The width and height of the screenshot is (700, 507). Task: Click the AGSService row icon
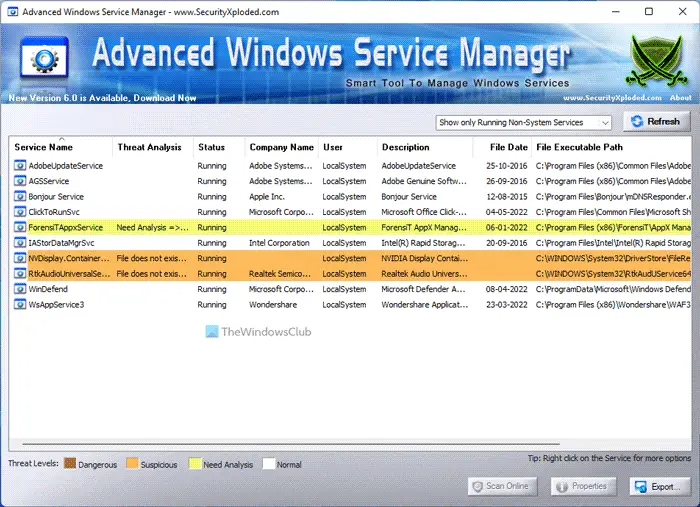pyautogui.click(x=20, y=181)
